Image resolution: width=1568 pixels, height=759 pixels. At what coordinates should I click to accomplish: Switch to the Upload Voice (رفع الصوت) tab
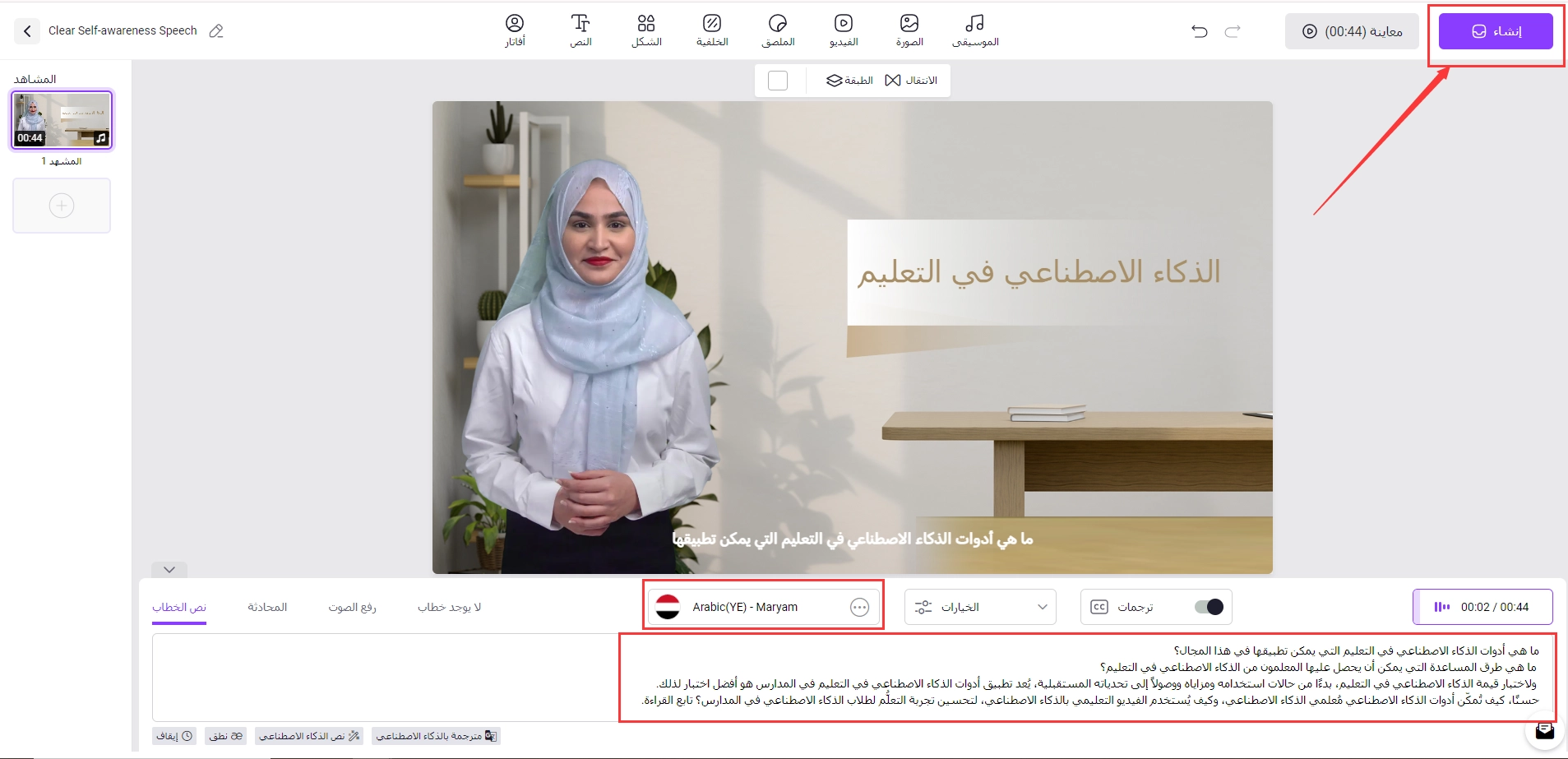pyautogui.click(x=352, y=607)
